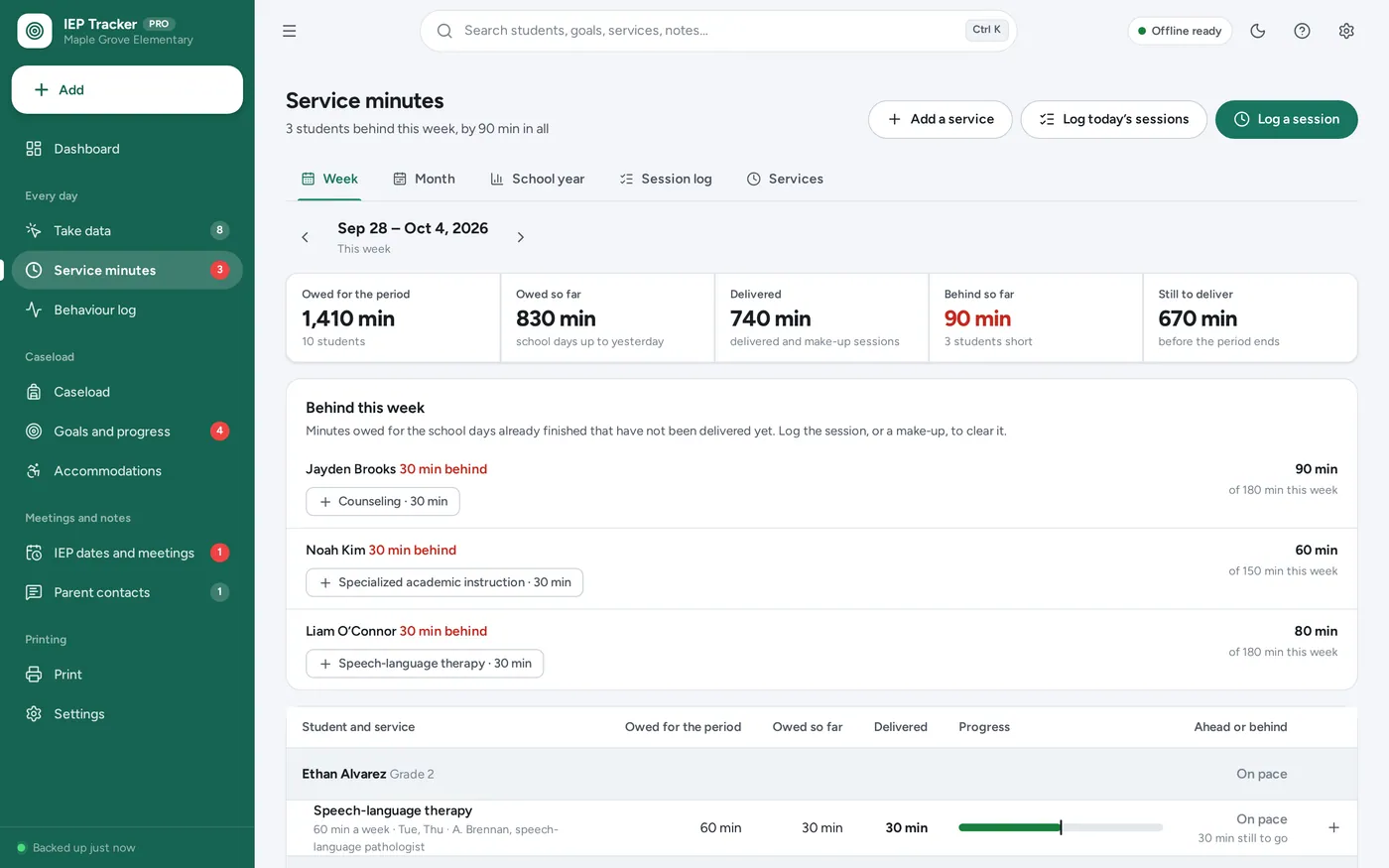This screenshot has width=1389, height=868.
Task: Click Offline ready status badge
Action: click(x=1180, y=31)
